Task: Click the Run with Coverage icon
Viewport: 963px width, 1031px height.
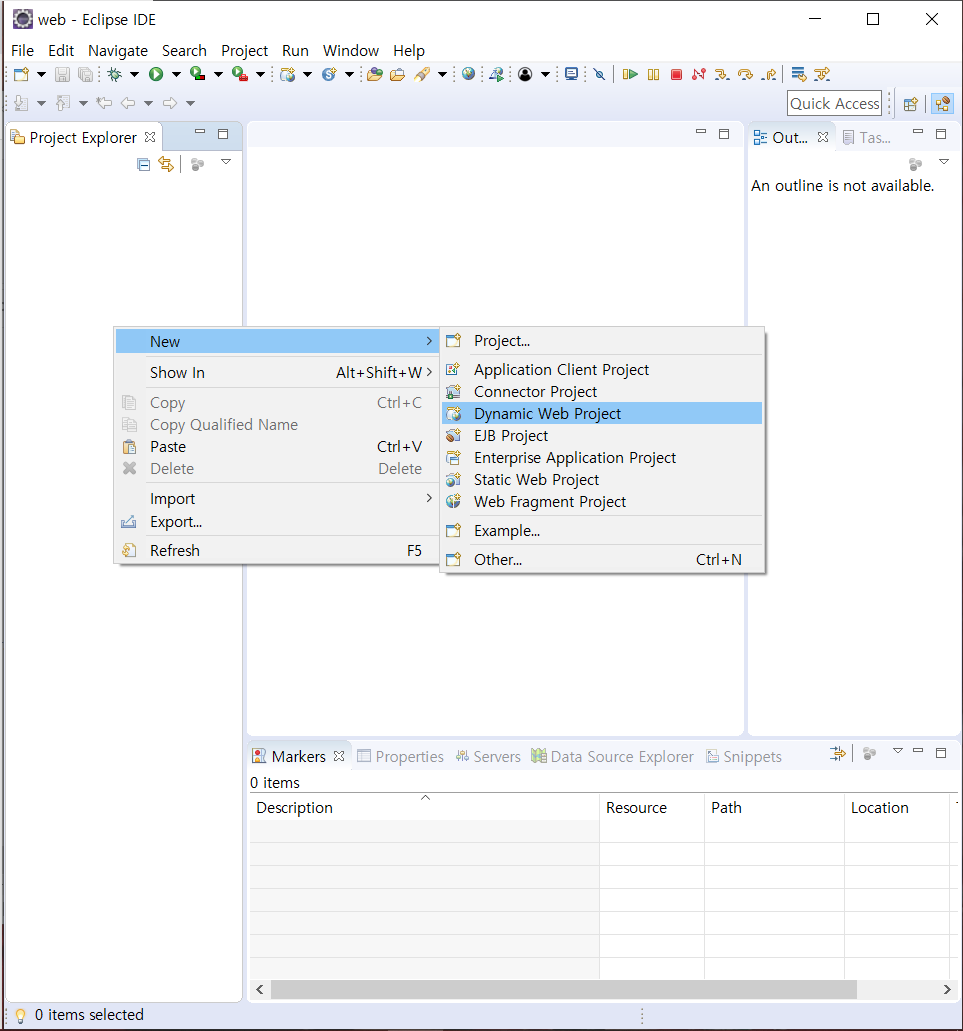Action: point(197,74)
